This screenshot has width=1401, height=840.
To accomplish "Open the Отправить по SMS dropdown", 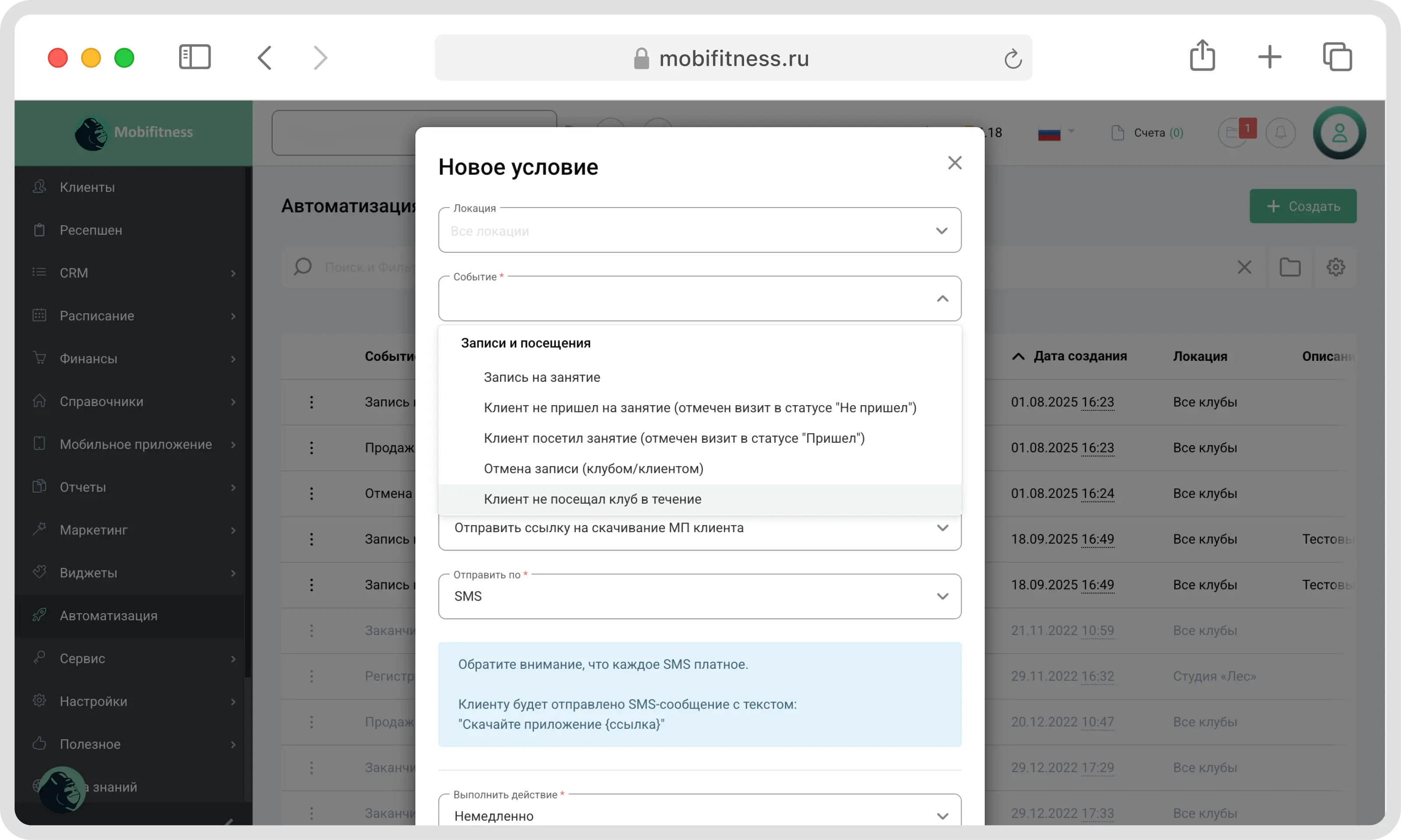I will (700, 596).
